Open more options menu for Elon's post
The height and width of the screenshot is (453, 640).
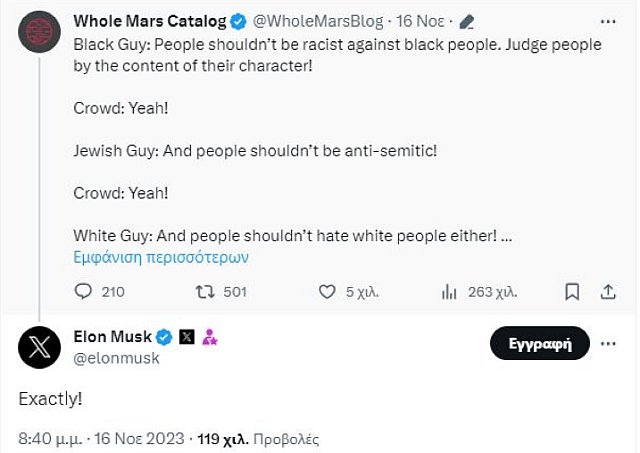[x=608, y=345]
